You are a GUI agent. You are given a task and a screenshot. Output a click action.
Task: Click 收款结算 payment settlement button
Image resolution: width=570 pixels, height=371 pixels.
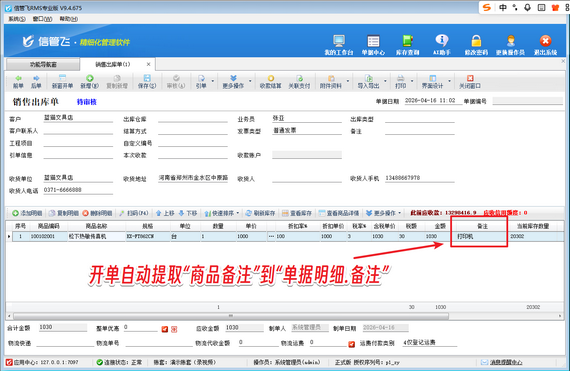pyautogui.click(x=270, y=82)
